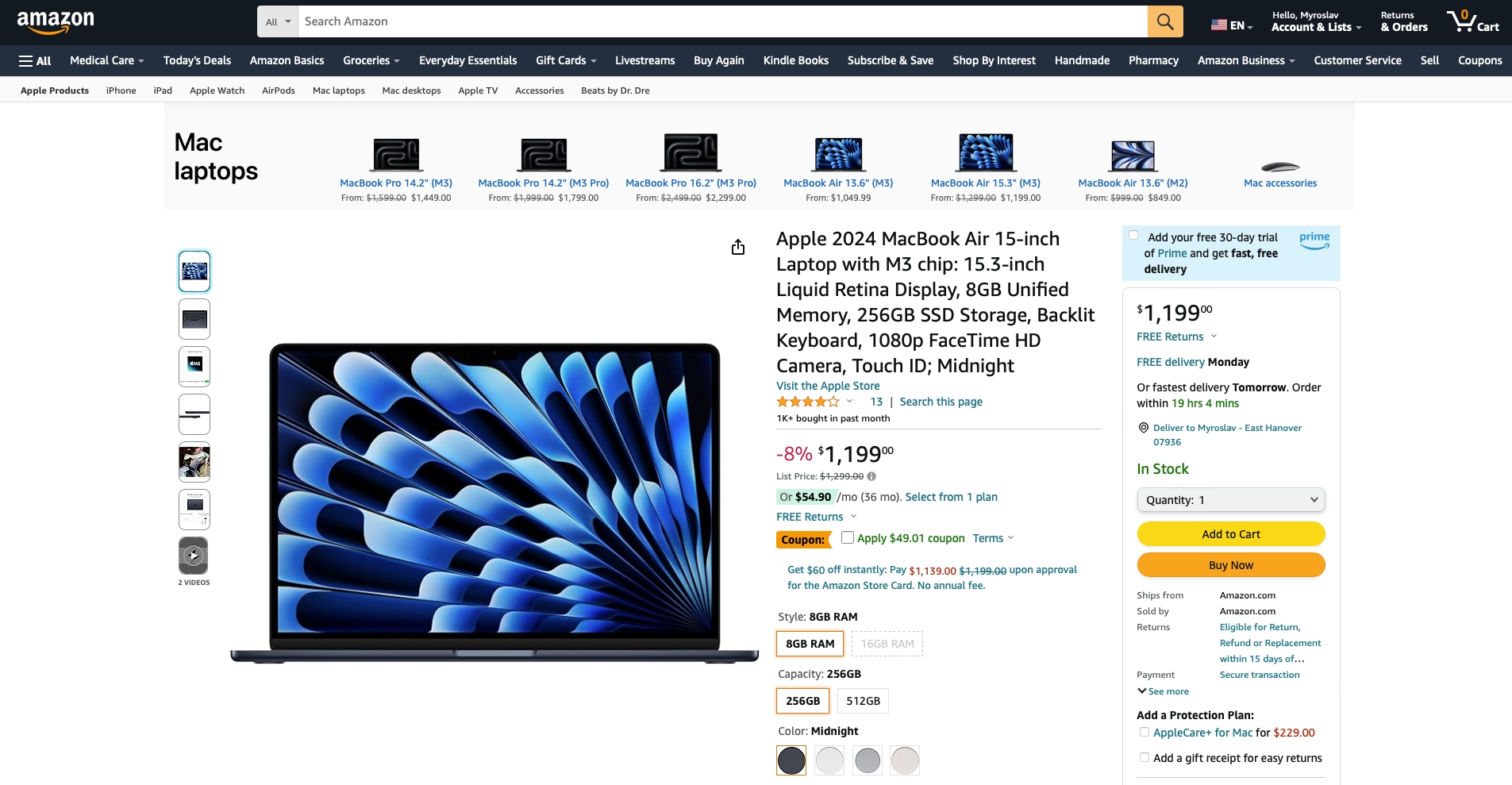Viewport: 1512px width, 785px height.
Task: Play the product video thumbnail
Action: tap(194, 556)
